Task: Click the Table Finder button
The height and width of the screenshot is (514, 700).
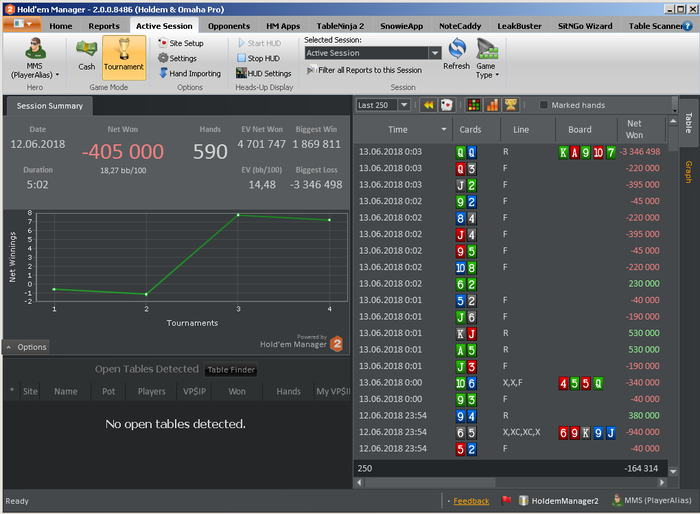Action: click(231, 370)
